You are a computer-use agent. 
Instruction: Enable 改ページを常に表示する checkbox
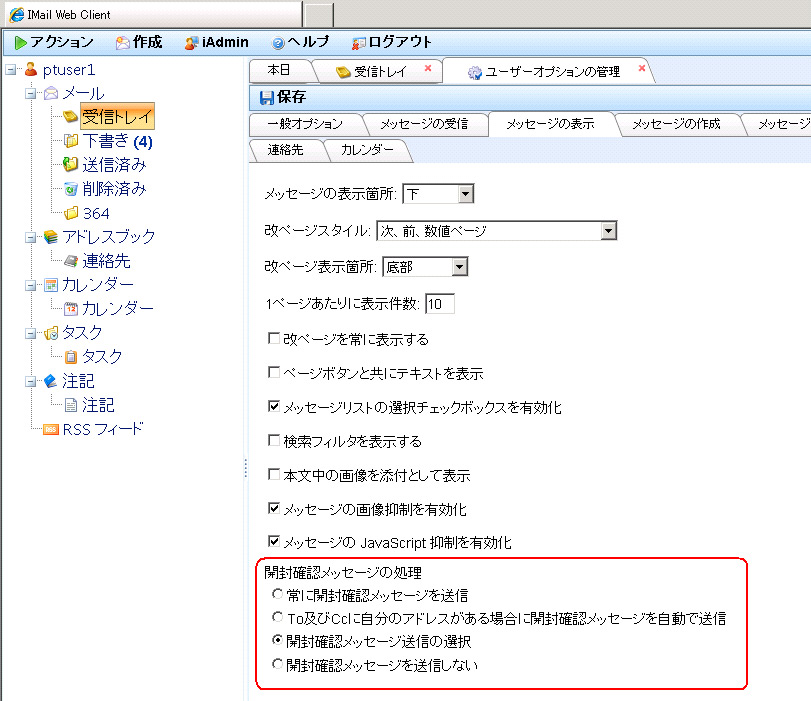click(274, 338)
